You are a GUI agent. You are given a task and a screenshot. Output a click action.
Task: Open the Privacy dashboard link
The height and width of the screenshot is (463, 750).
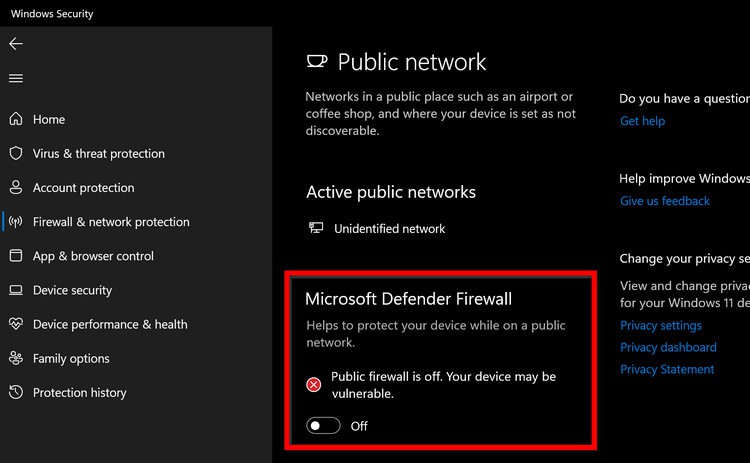(668, 347)
